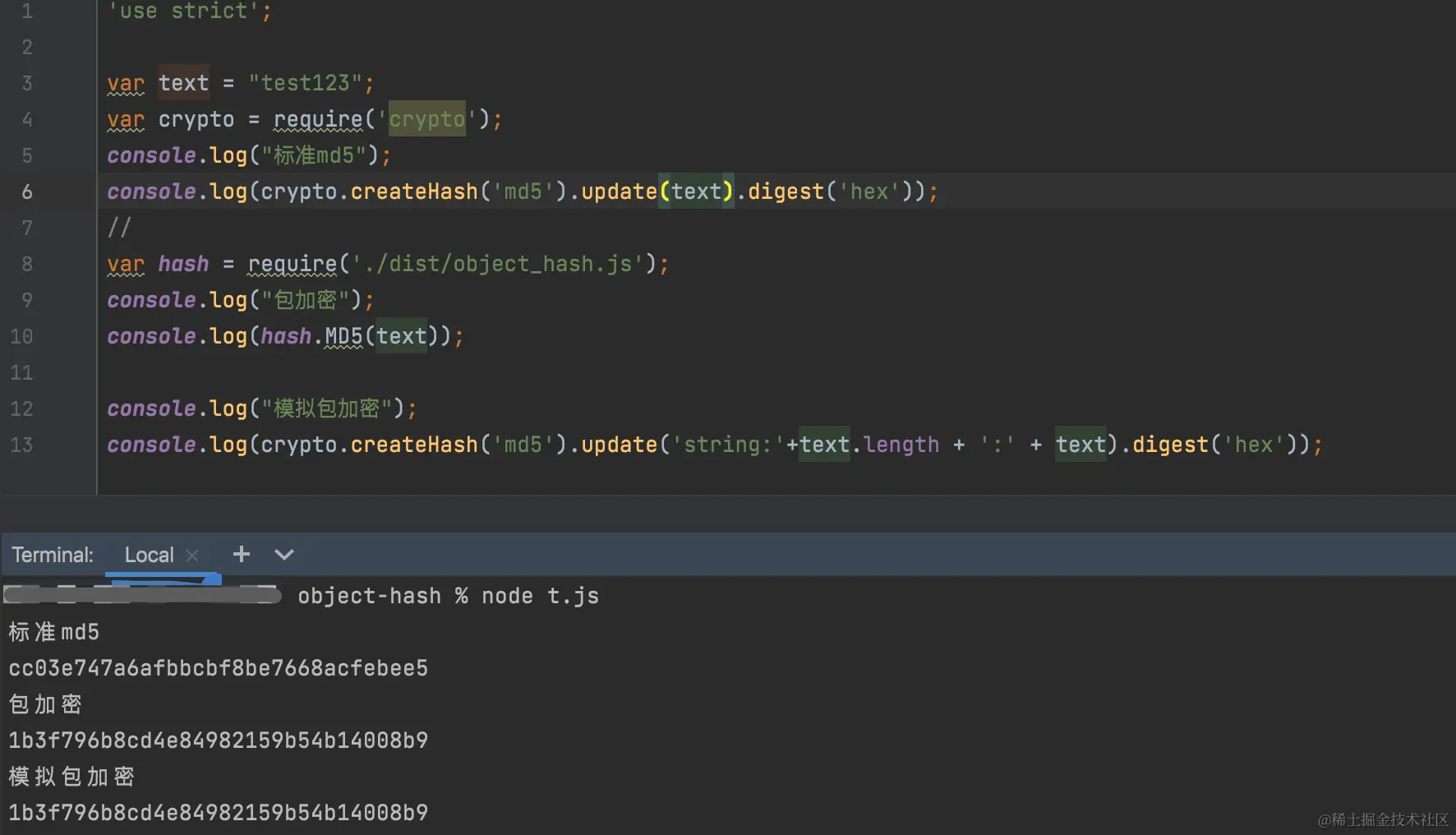Click the 标准md5 terminal output line
The width and height of the screenshot is (1456, 835).
[x=54, y=632]
